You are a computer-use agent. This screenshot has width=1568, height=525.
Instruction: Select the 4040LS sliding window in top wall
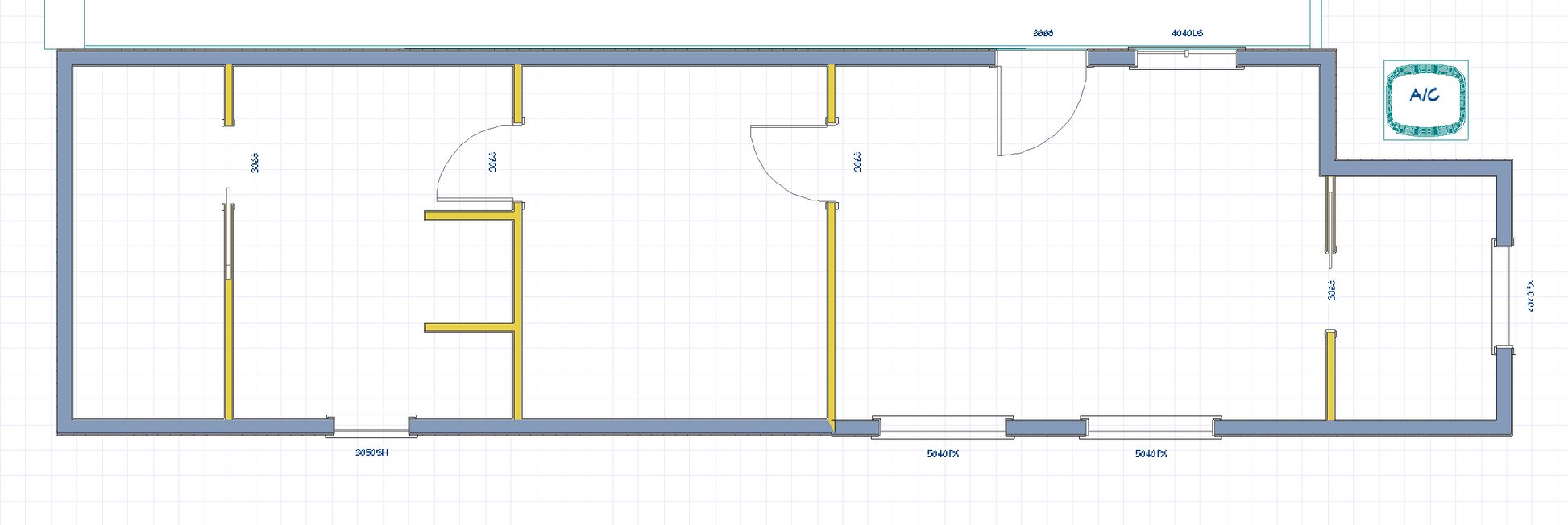pyautogui.click(x=1186, y=58)
